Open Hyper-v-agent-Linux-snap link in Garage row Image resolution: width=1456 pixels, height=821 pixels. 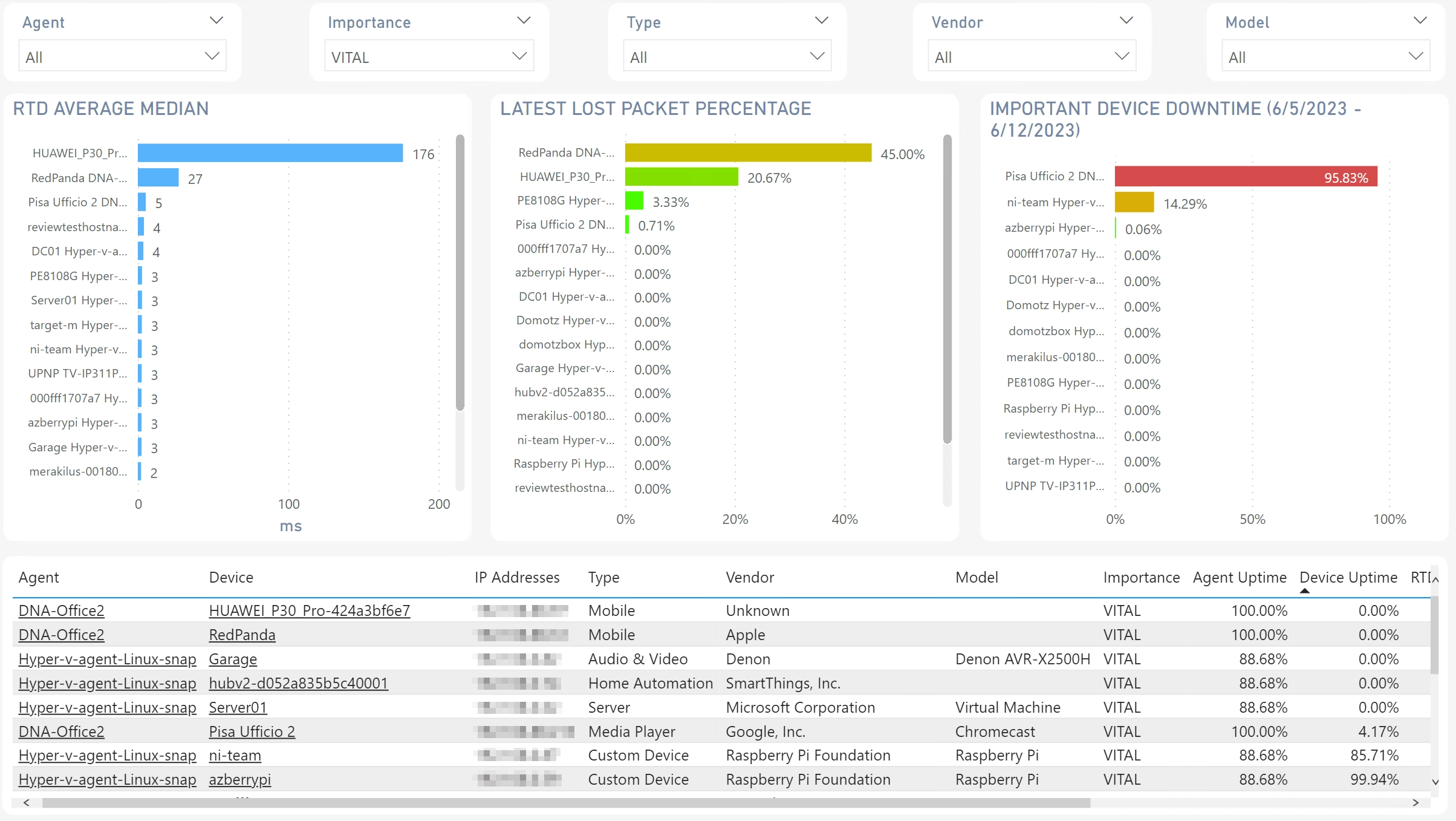click(x=108, y=659)
